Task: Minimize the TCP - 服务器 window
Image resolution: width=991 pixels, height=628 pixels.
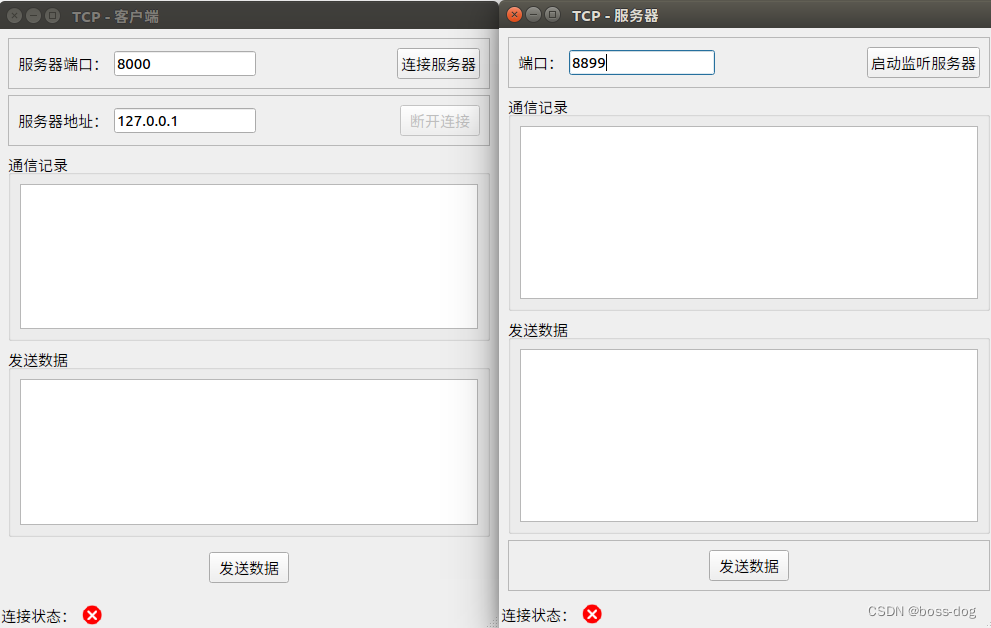Action: pos(533,15)
